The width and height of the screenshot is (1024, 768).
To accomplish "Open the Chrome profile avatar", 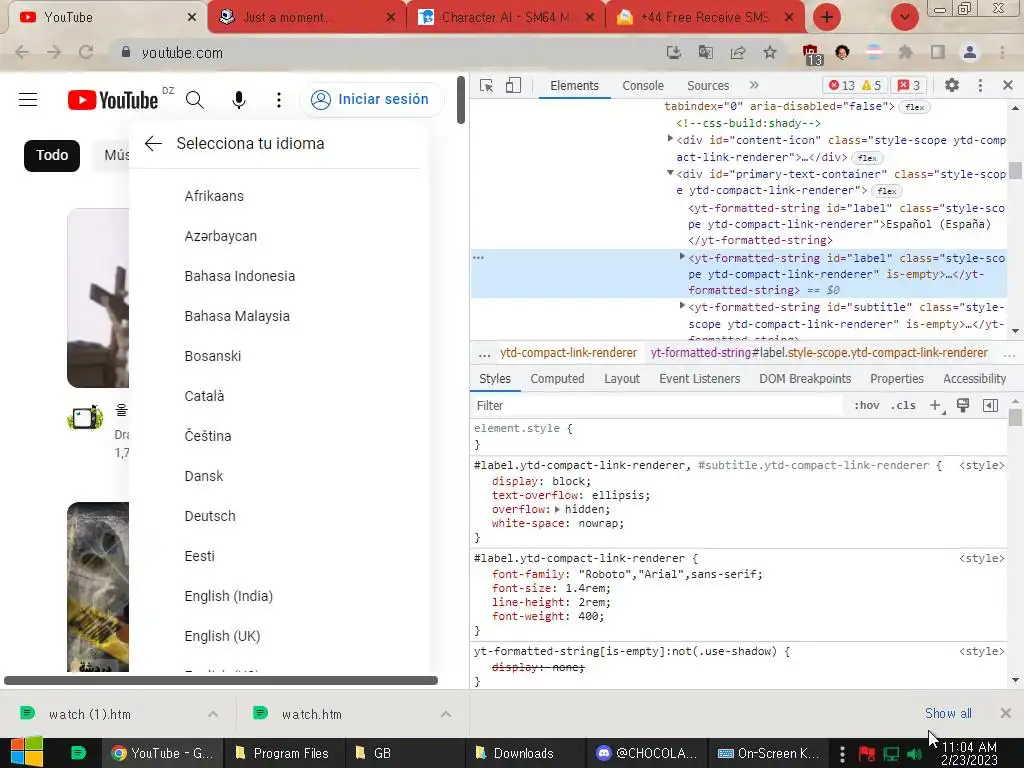I will [x=970, y=52].
